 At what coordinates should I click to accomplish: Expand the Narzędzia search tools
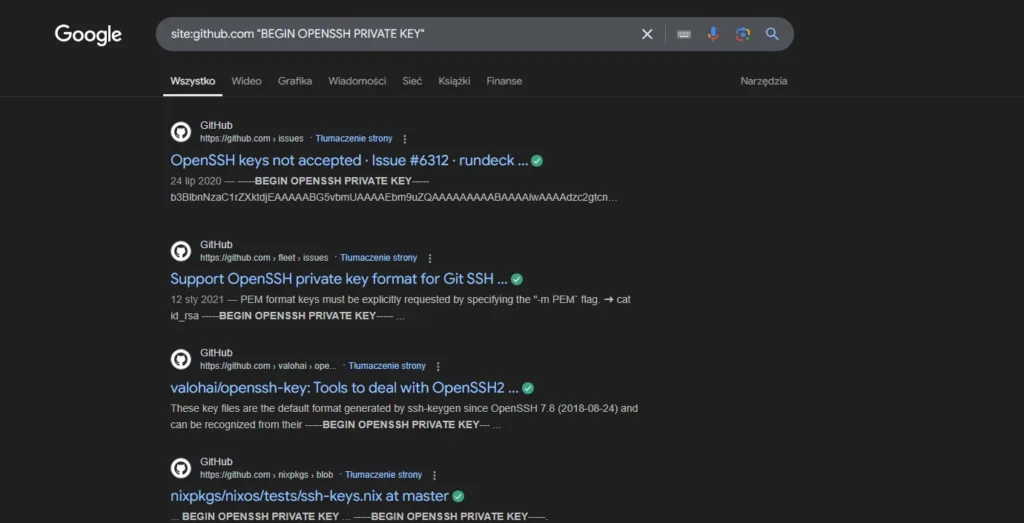[763, 81]
